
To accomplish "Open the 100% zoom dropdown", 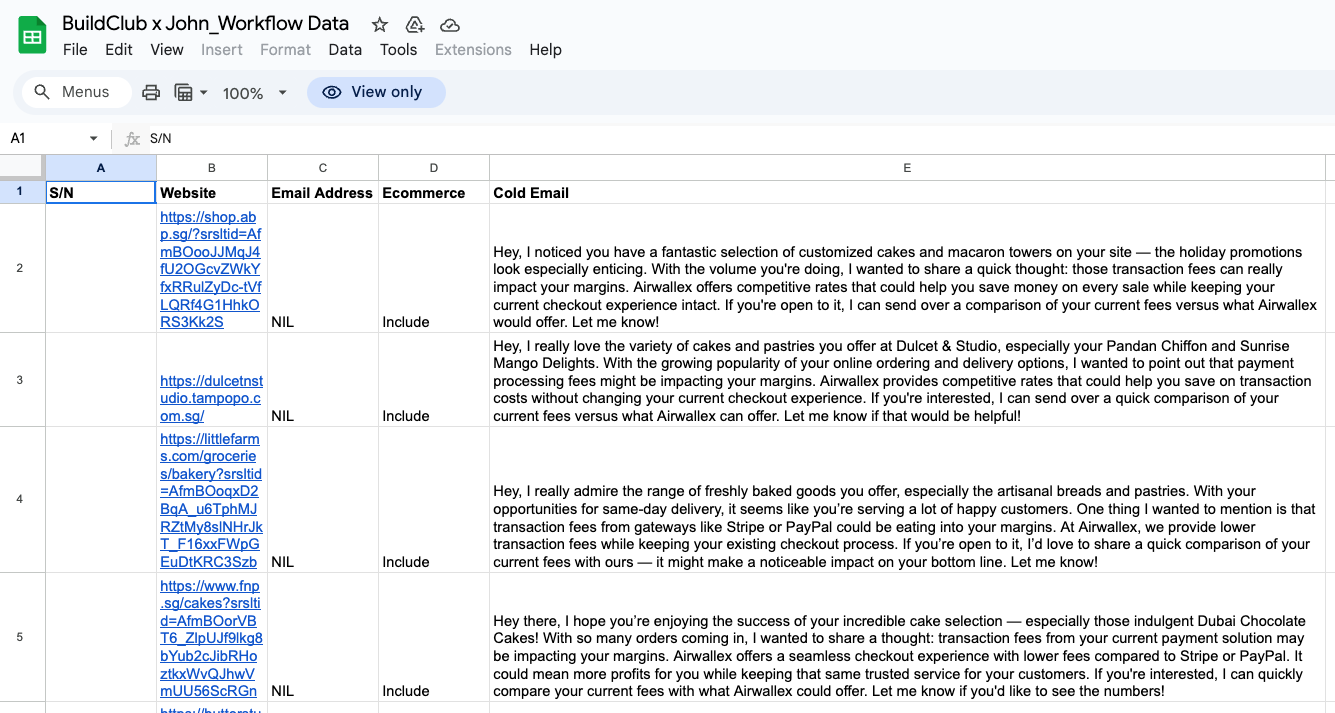I will point(254,93).
